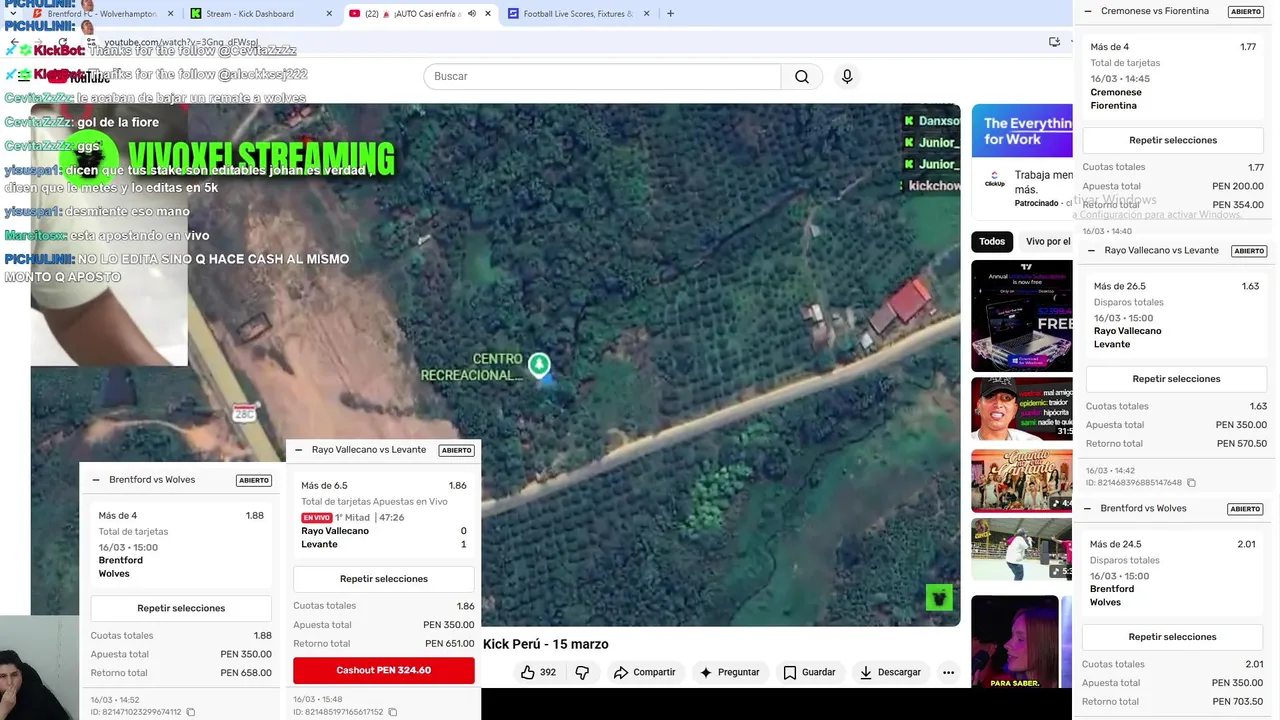Click the cast/install icon in address bar

coord(1054,42)
